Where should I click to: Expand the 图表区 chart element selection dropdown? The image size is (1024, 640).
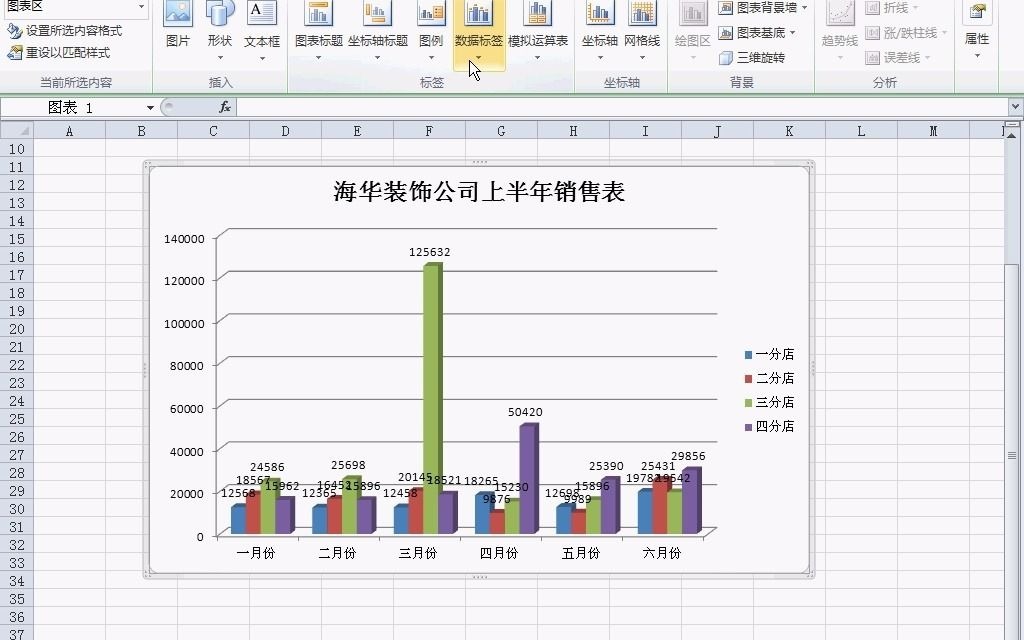click(138, 7)
